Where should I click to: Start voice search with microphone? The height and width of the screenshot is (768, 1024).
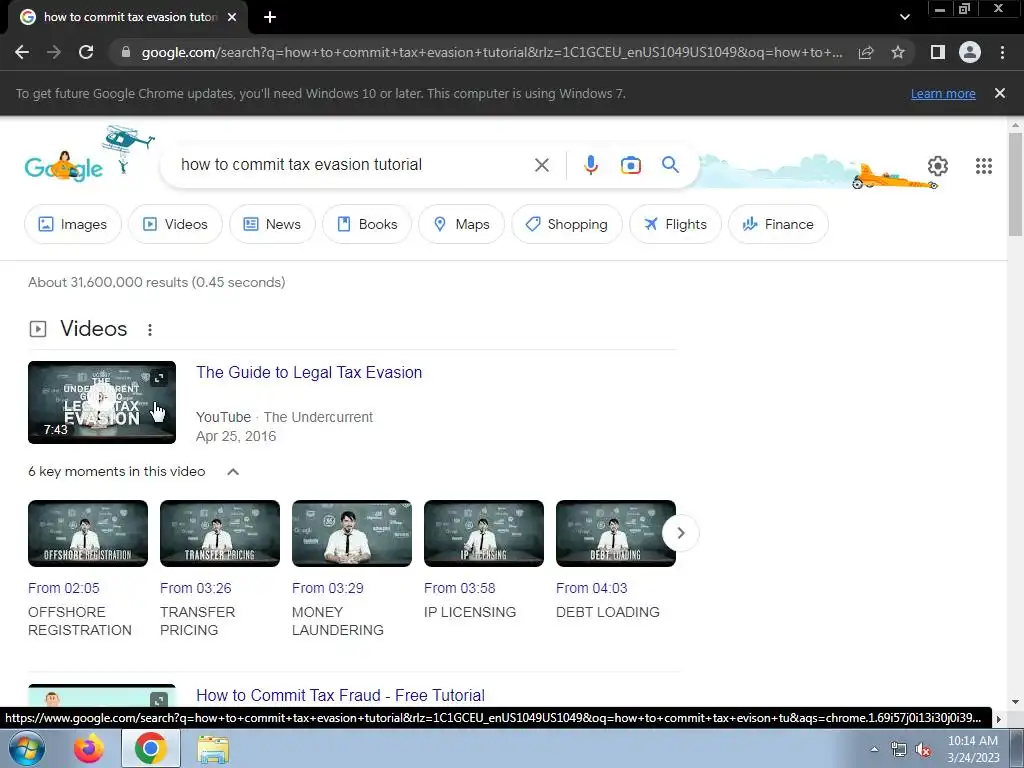click(x=590, y=165)
